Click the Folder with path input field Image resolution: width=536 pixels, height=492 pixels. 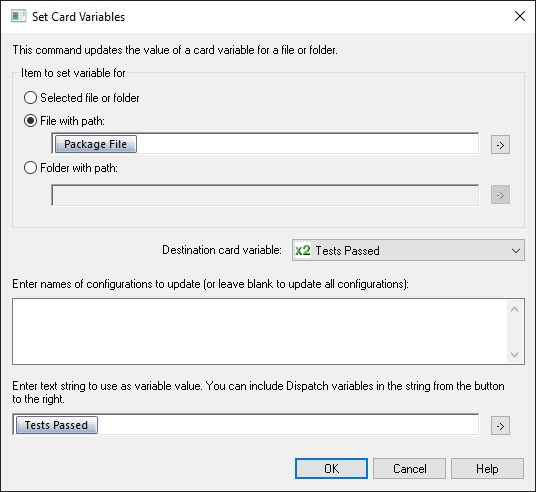265,195
